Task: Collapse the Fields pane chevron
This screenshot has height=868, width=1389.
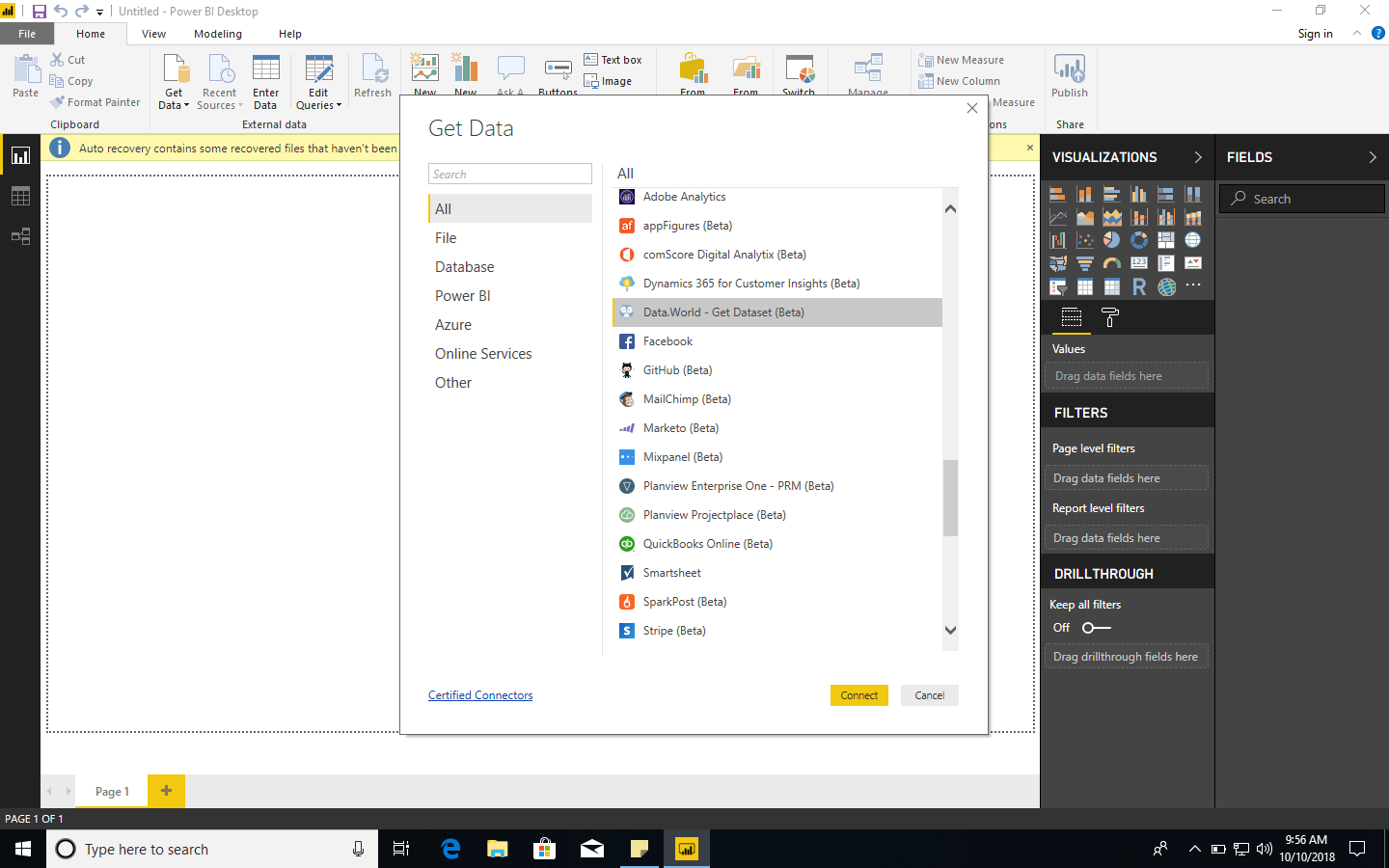Action: point(1373,157)
